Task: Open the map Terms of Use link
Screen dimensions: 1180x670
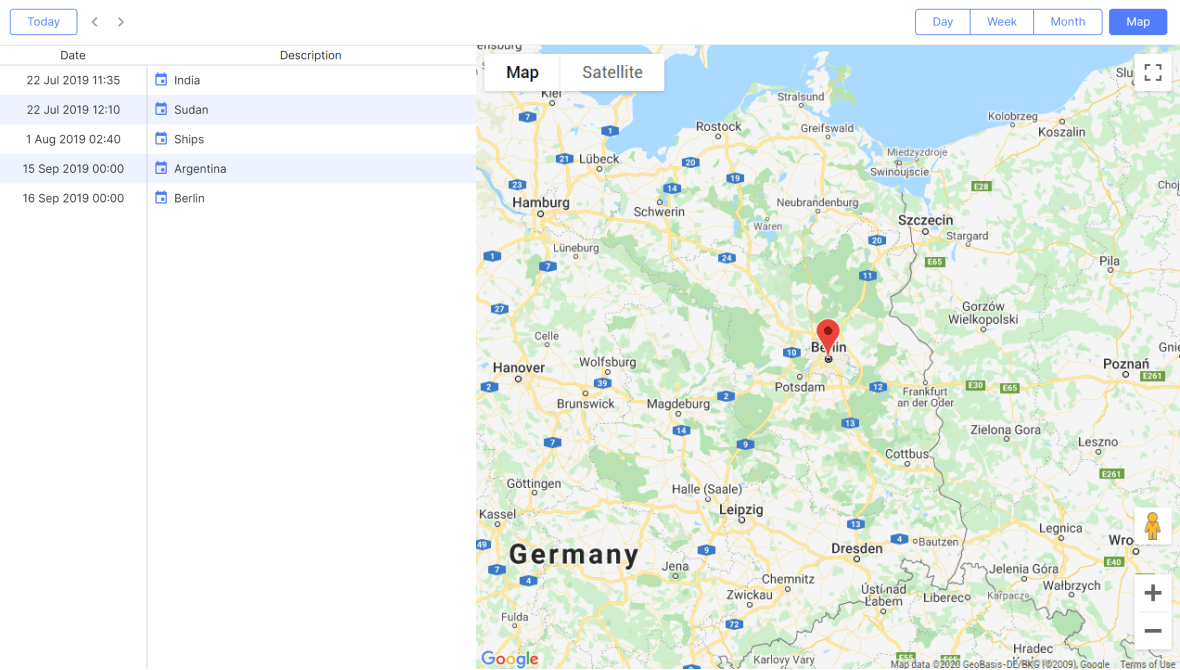Action: point(1147,663)
